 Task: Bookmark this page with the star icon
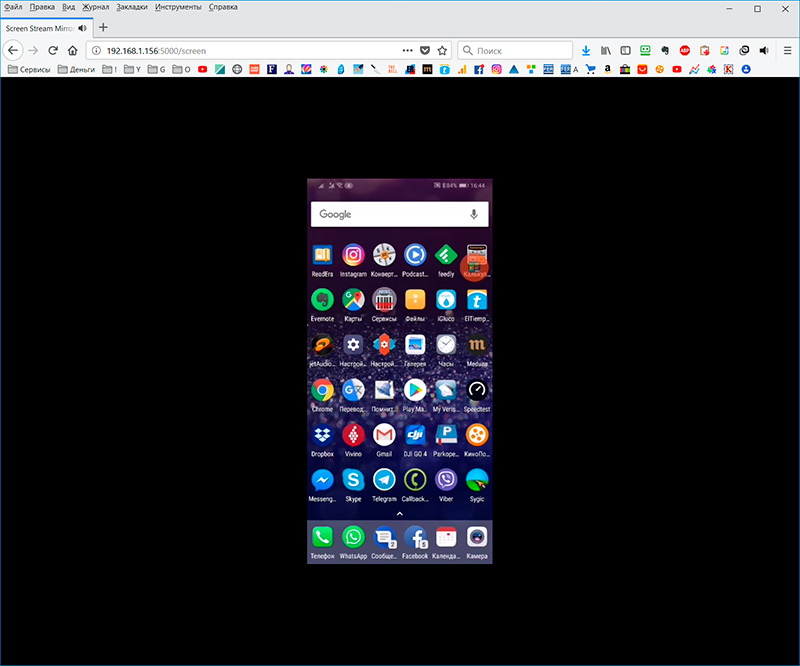click(443, 50)
